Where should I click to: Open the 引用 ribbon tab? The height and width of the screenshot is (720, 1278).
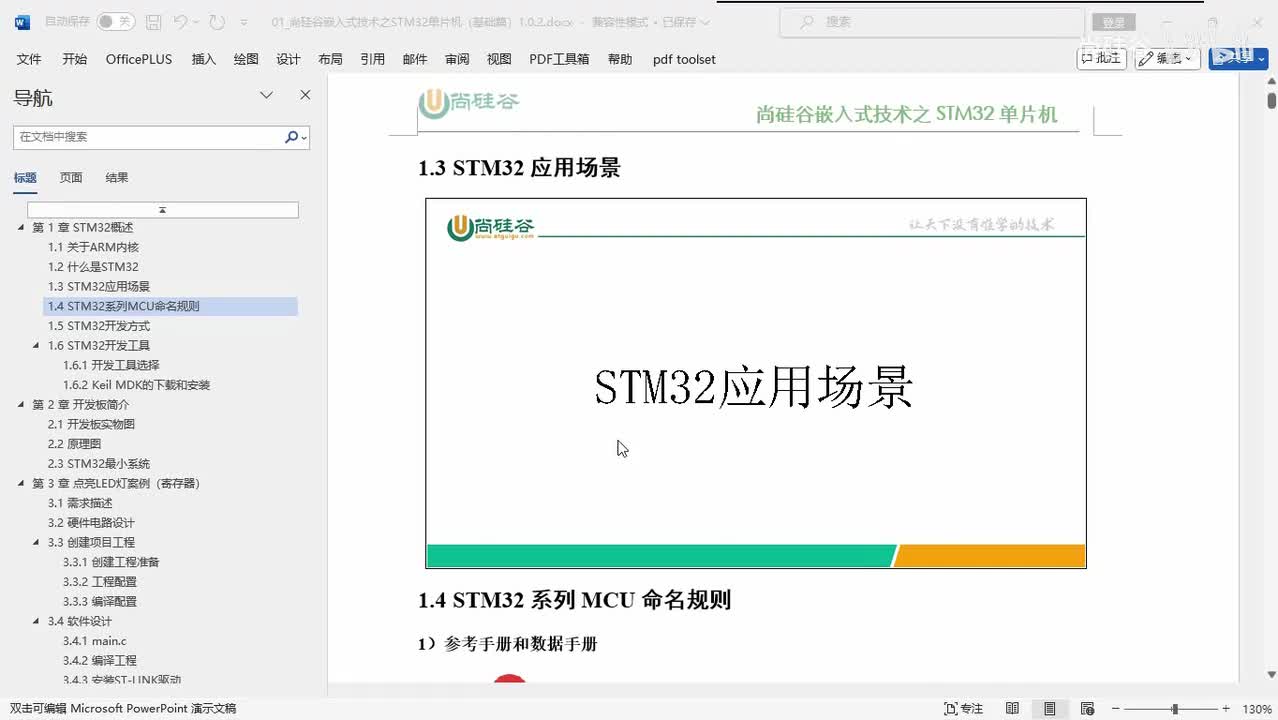373,59
